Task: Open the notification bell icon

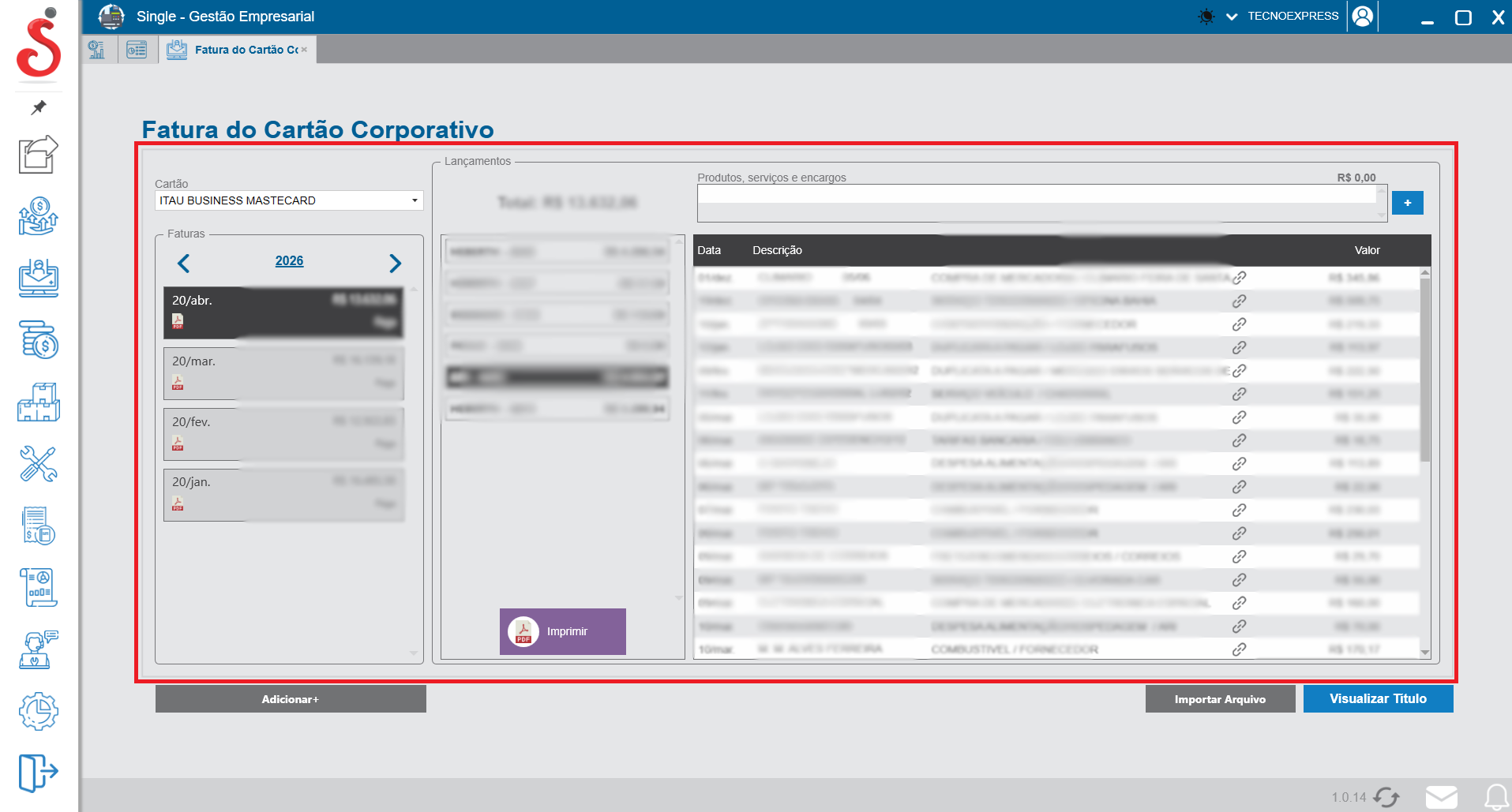Action: coord(1495,797)
